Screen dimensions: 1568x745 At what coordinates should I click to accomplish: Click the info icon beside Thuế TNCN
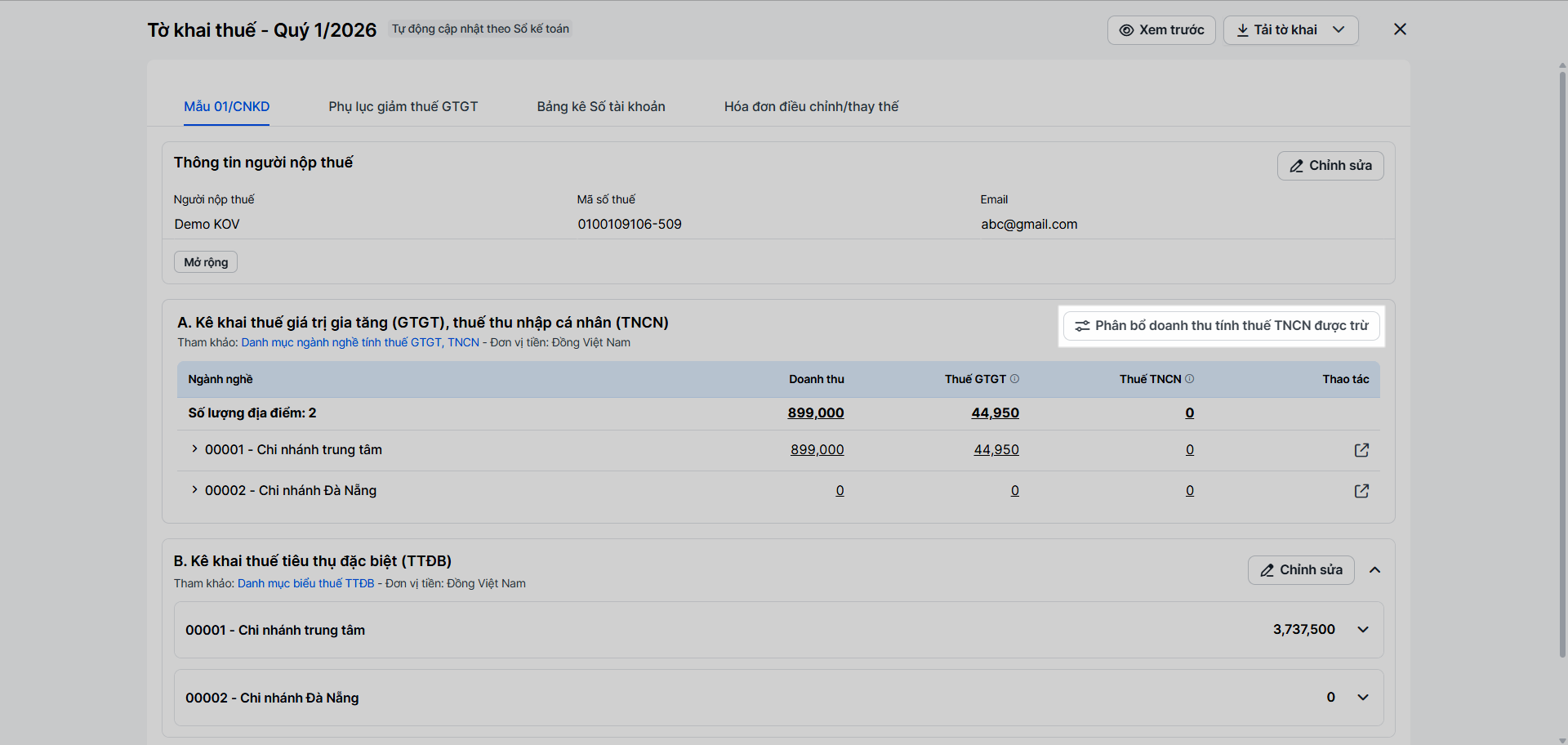click(1189, 379)
